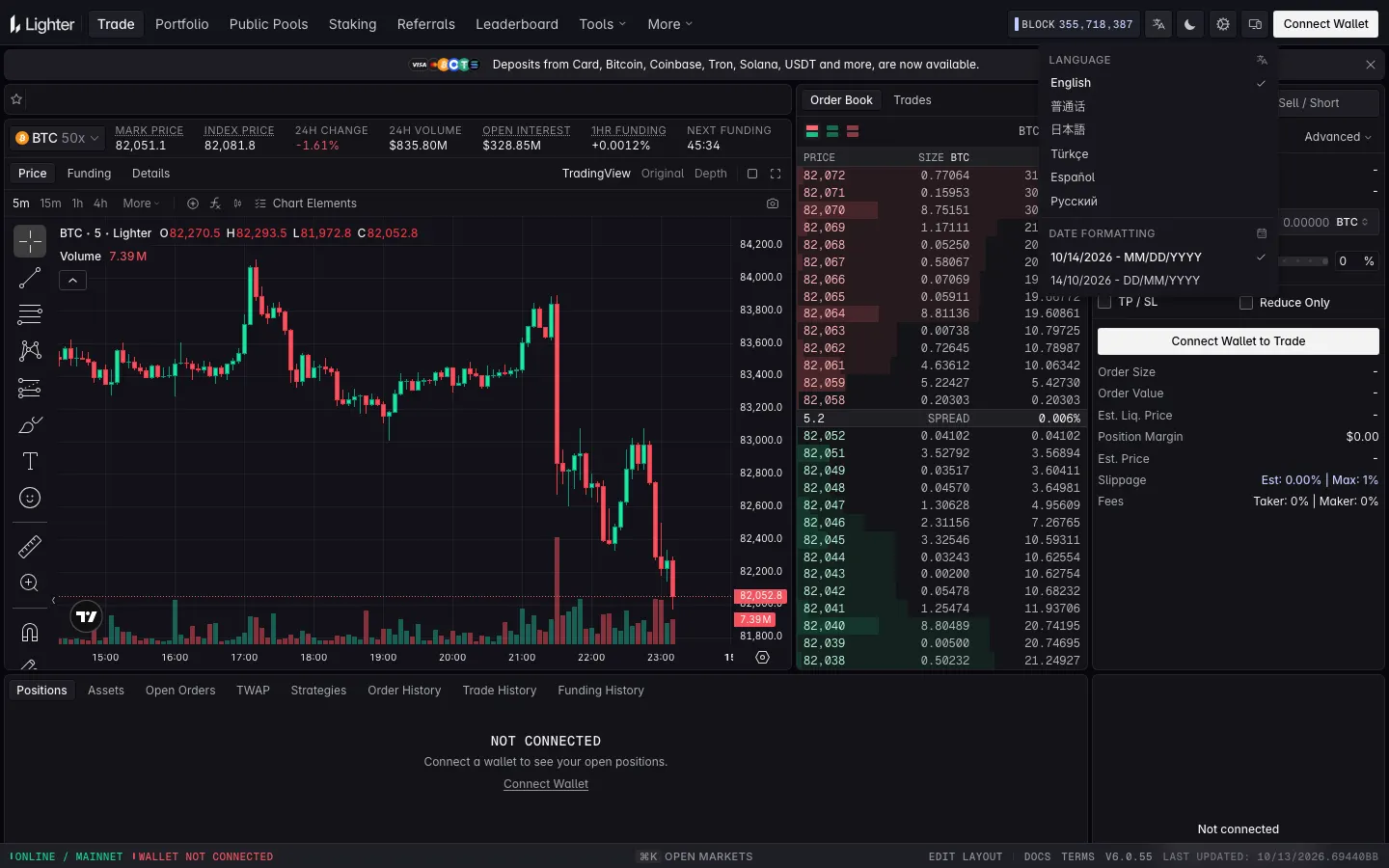
Task: Click the Connect Wallet link under positions
Action: pyautogui.click(x=546, y=784)
